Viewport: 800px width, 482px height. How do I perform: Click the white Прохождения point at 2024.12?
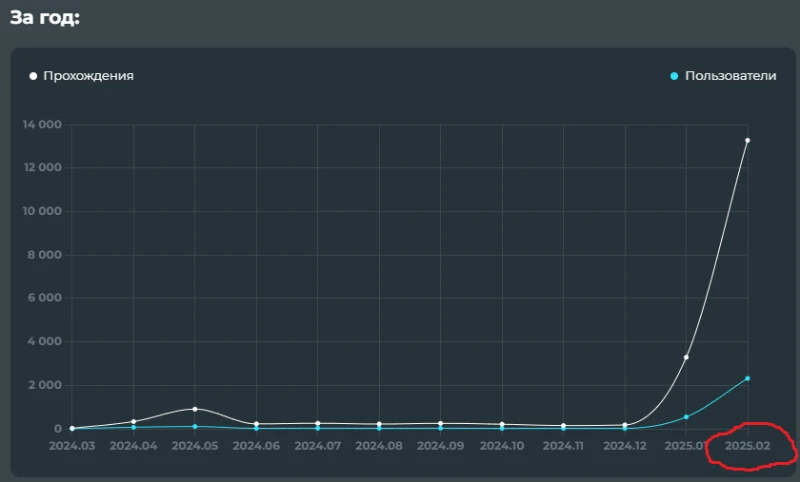tap(625, 425)
